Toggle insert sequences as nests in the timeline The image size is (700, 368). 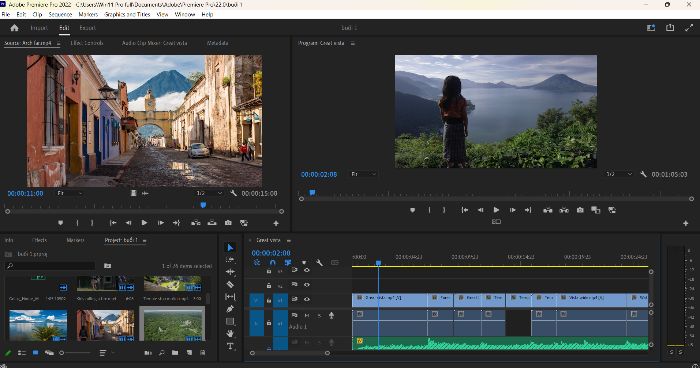point(257,263)
